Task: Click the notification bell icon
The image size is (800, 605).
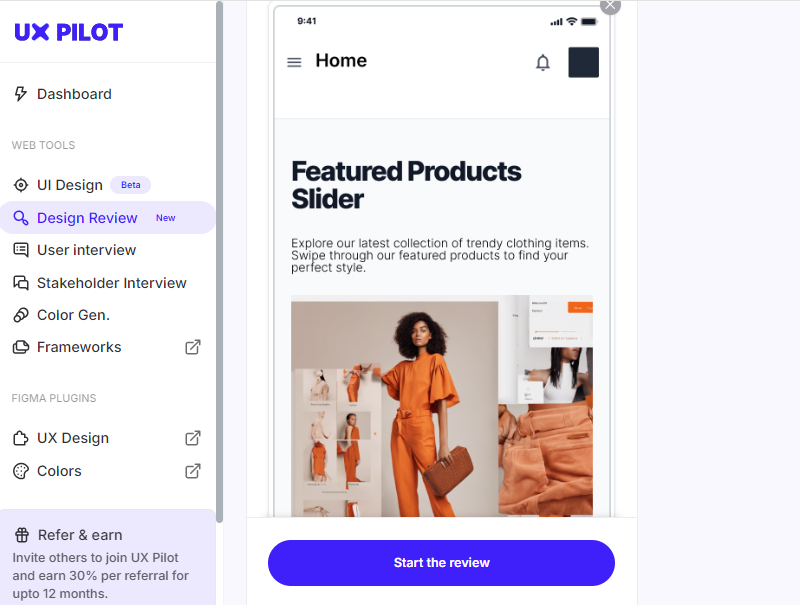Action: click(543, 62)
